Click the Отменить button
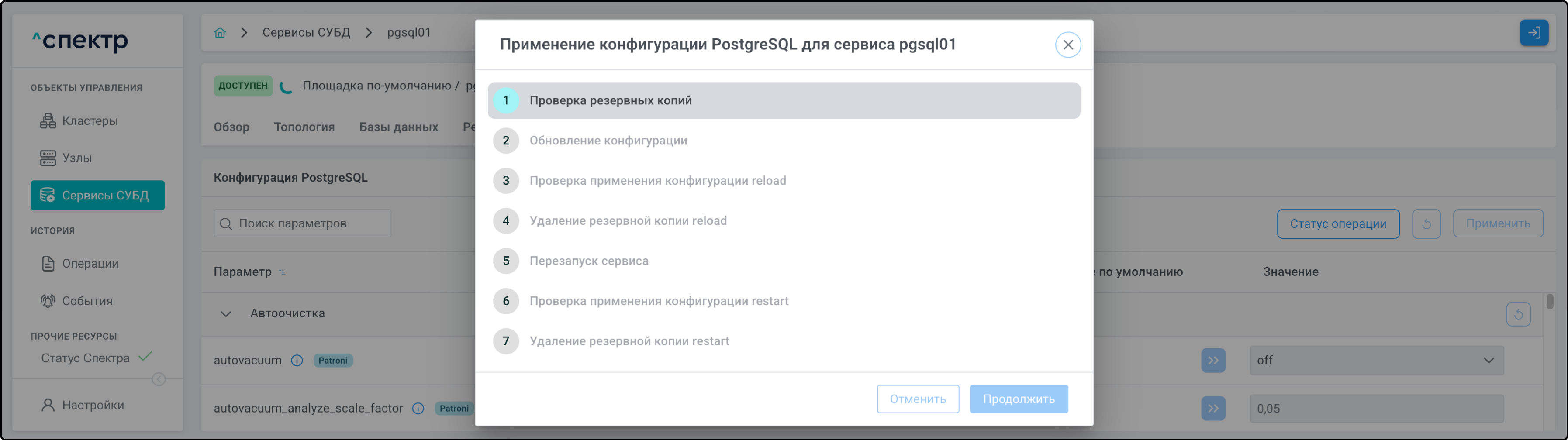 click(917, 399)
